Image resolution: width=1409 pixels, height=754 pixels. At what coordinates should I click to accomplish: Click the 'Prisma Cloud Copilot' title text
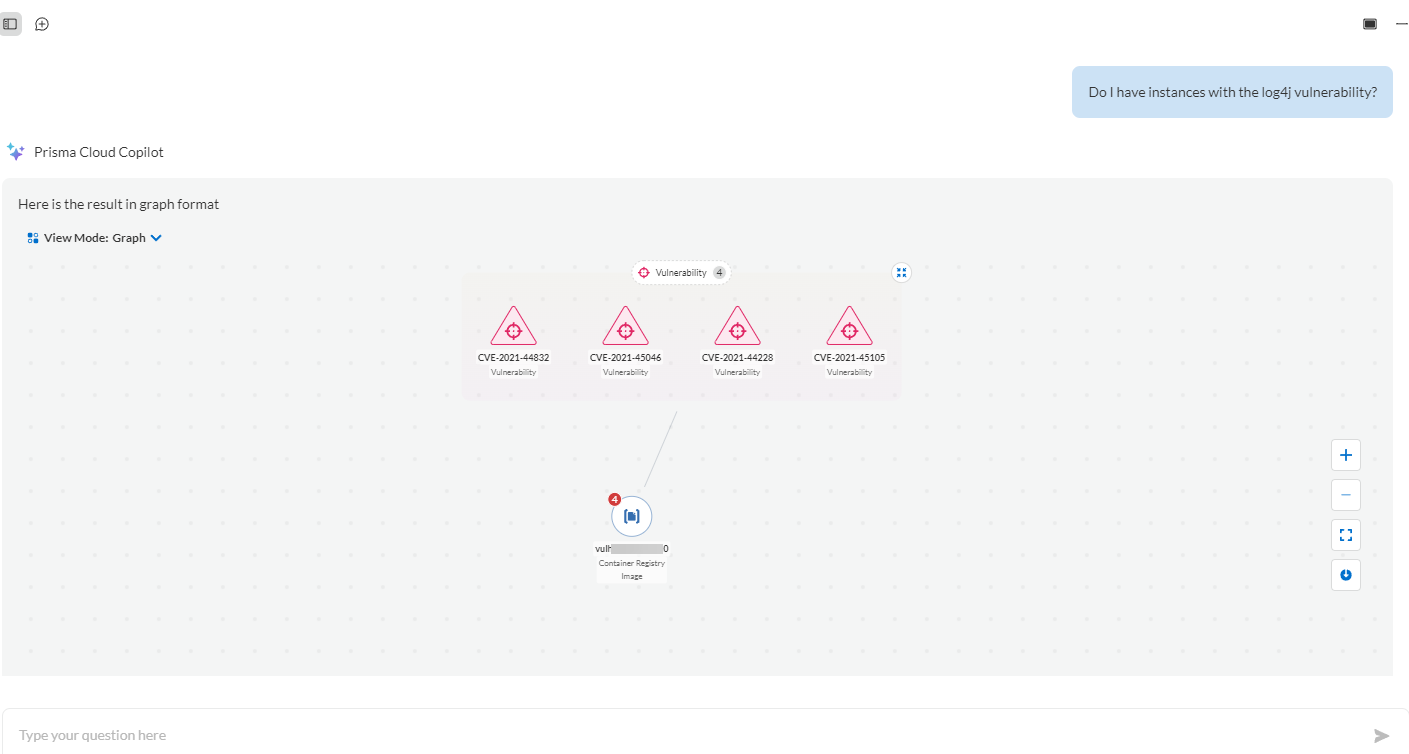[x=99, y=152]
